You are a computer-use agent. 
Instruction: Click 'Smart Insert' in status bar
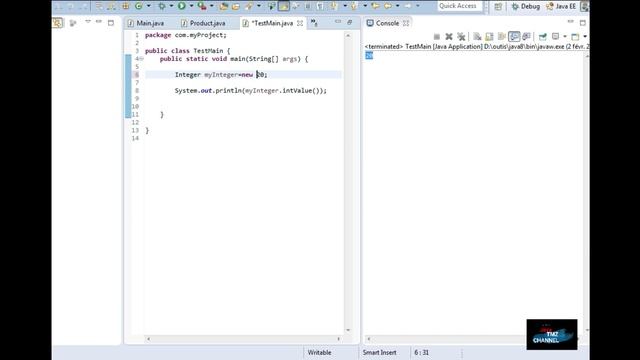click(x=379, y=352)
